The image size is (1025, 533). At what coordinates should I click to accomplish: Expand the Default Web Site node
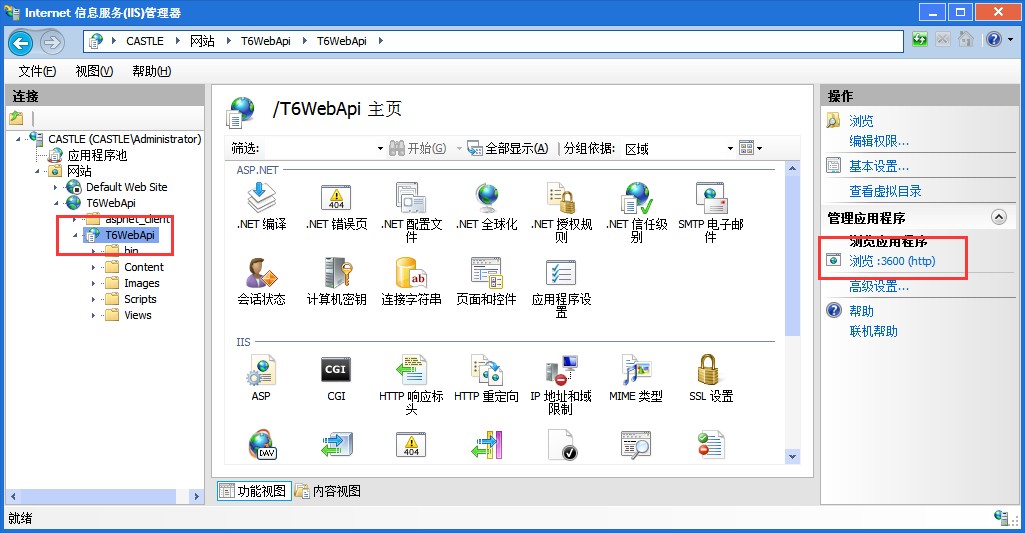56,187
